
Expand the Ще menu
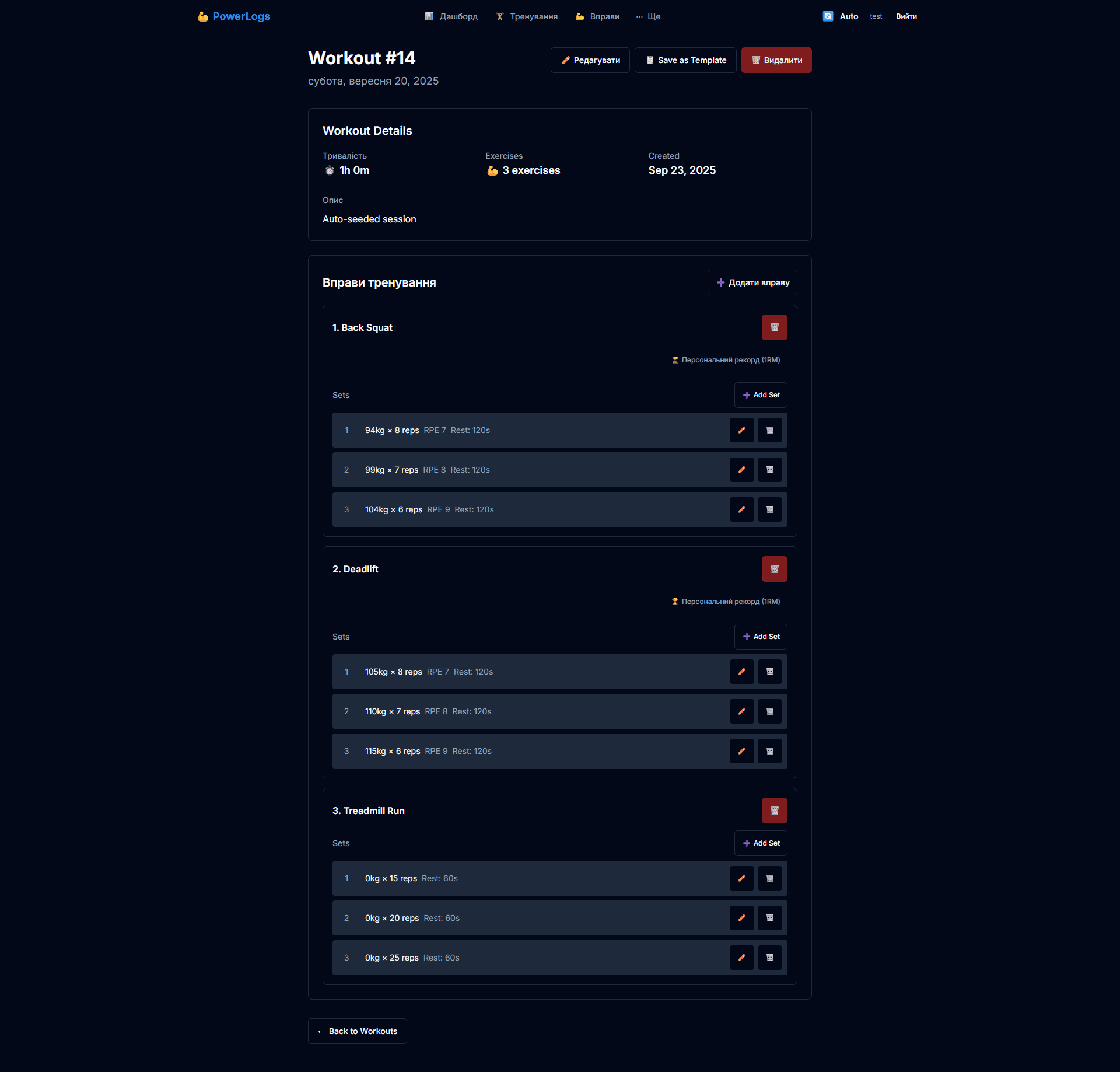648,16
